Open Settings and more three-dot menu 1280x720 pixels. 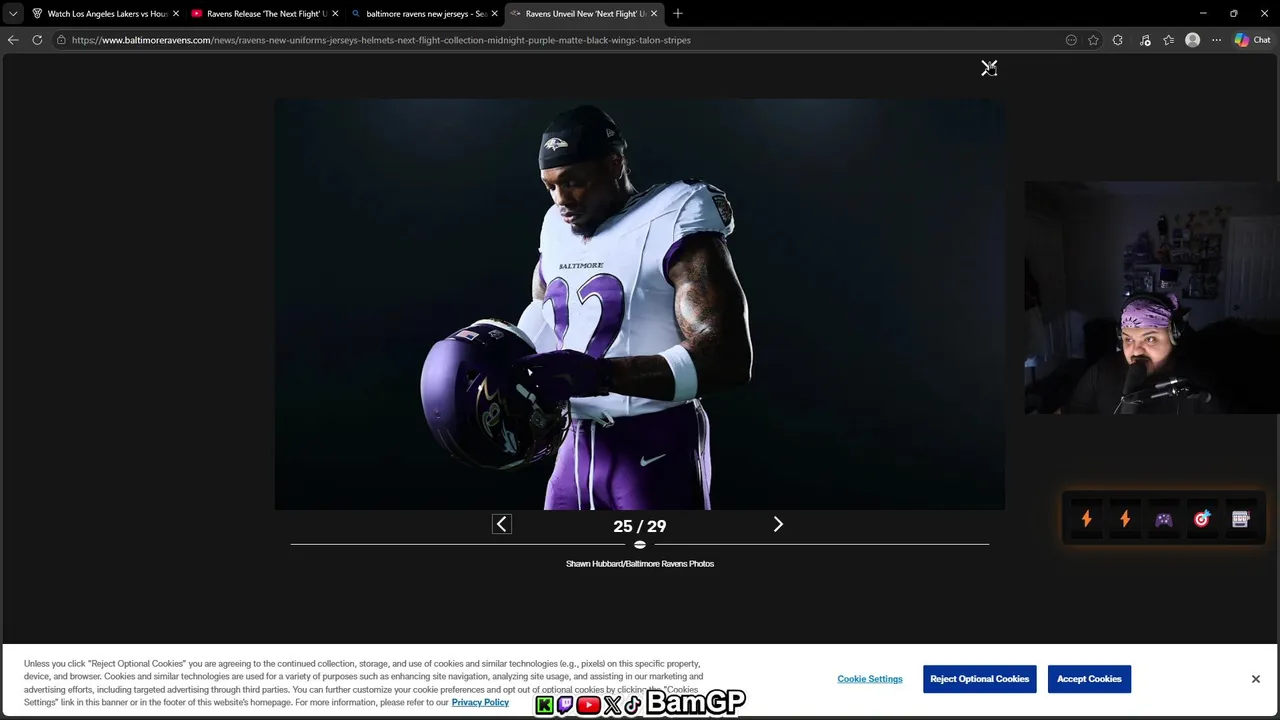coord(1216,40)
